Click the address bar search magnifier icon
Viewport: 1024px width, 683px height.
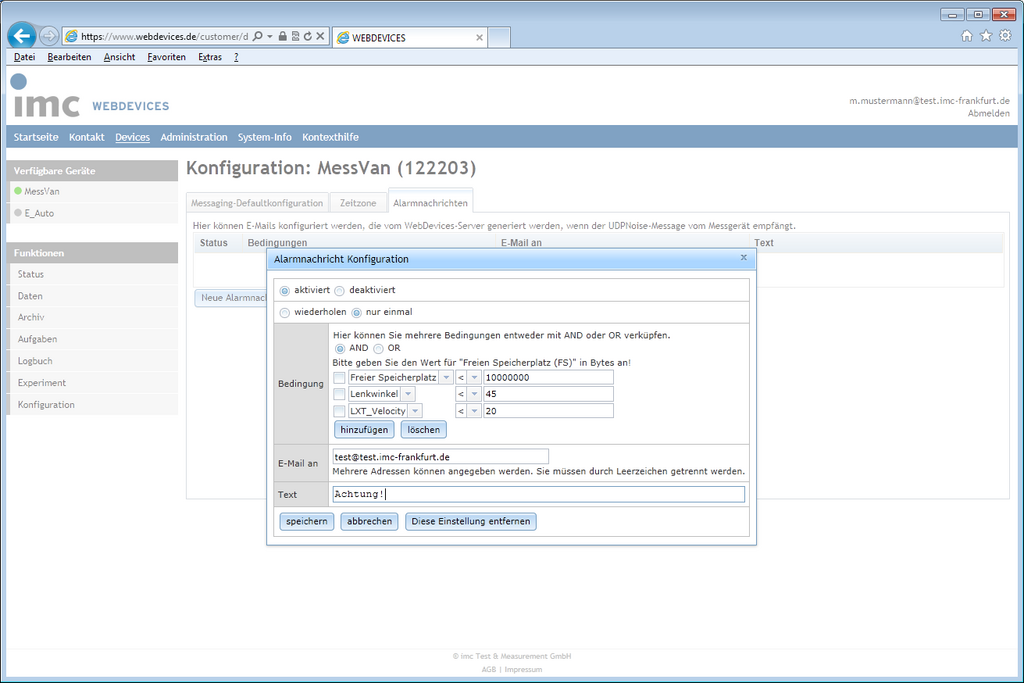click(x=258, y=36)
